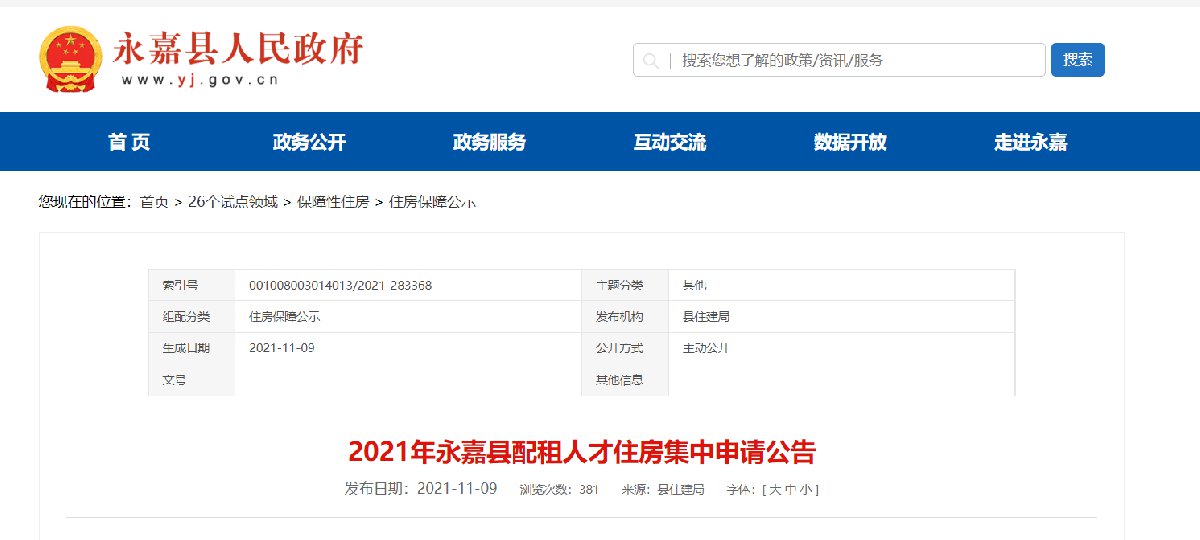Click the 永嘉县人民政府 site title
The width and height of the screenshot is (1200, 540).
[x=240, y=48]
